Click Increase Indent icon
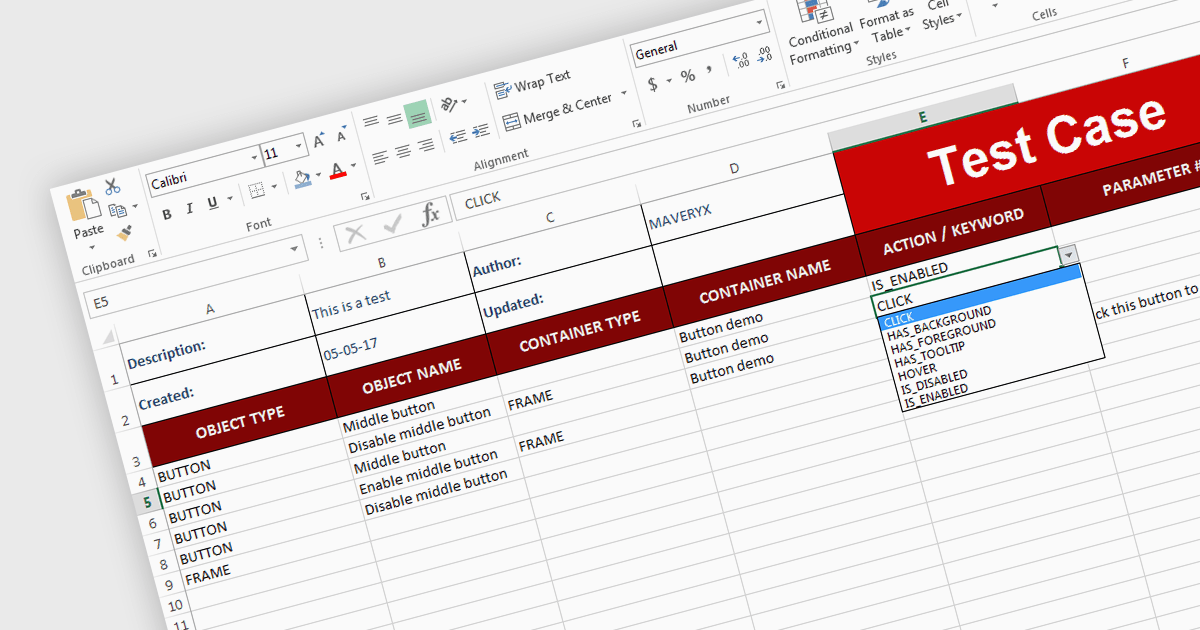This screenshot has width=1200, height=630. (x=481, y=131)
